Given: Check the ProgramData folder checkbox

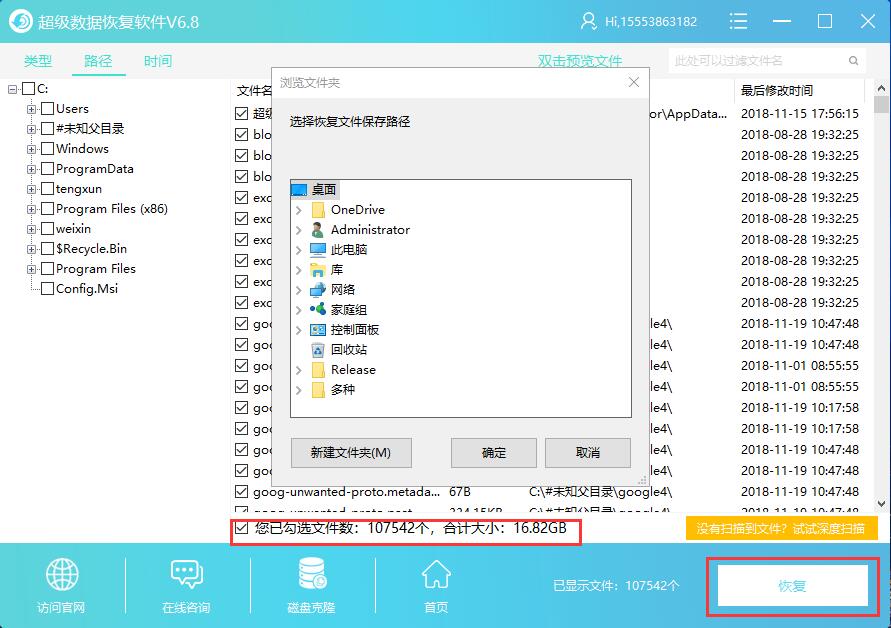Looking at the screenshot, I should tap(48, 169).
